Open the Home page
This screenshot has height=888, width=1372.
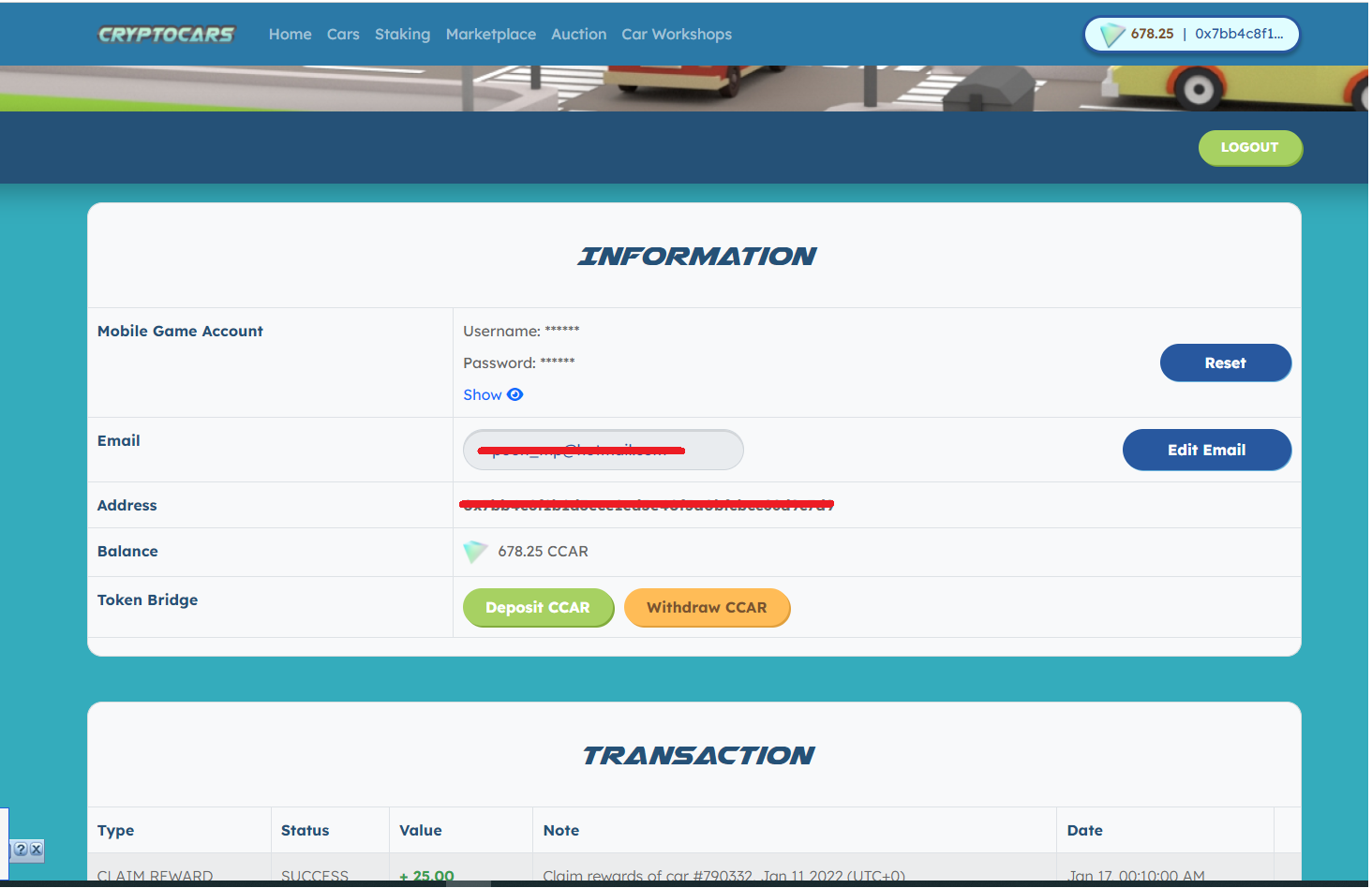tap(290, 35)
